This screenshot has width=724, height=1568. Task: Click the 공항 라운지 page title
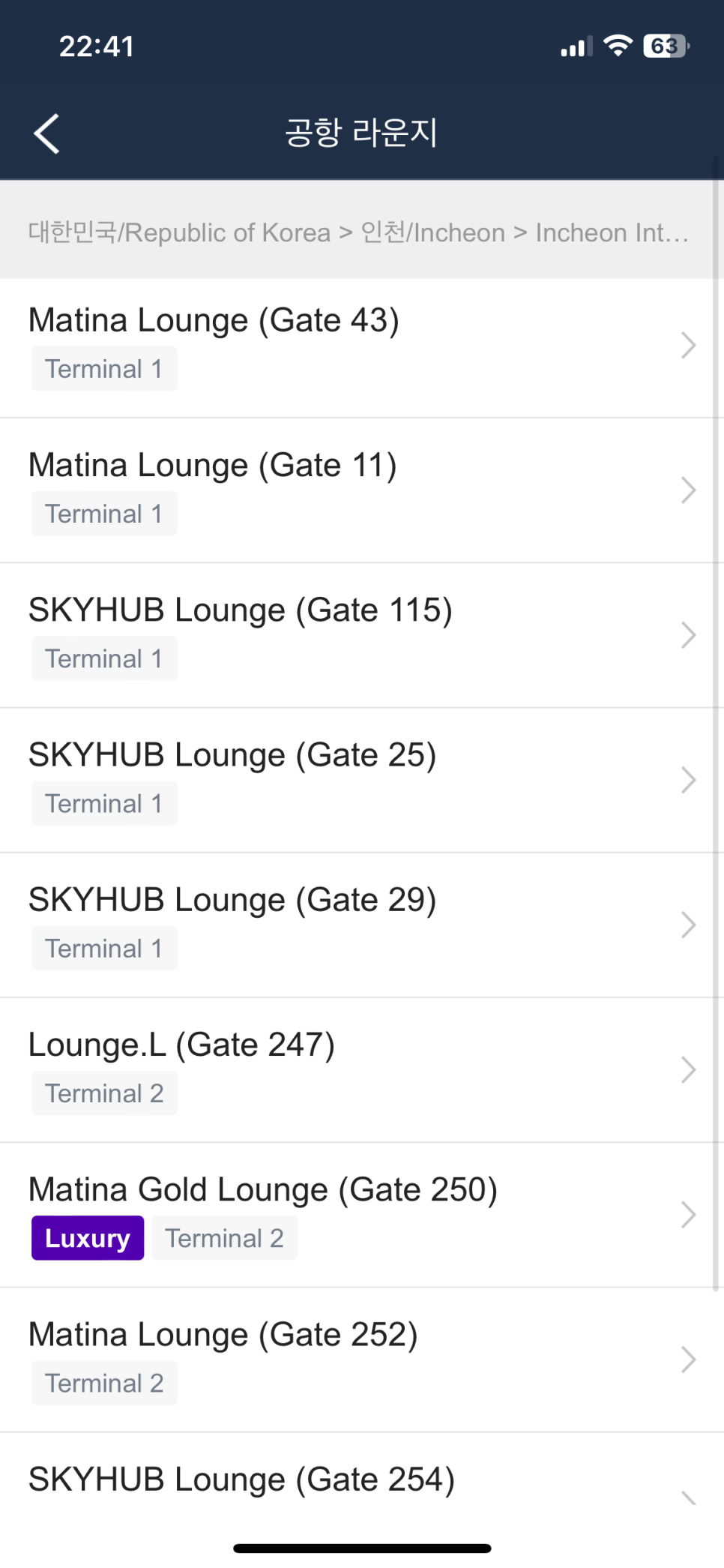[x=361, y=133]
